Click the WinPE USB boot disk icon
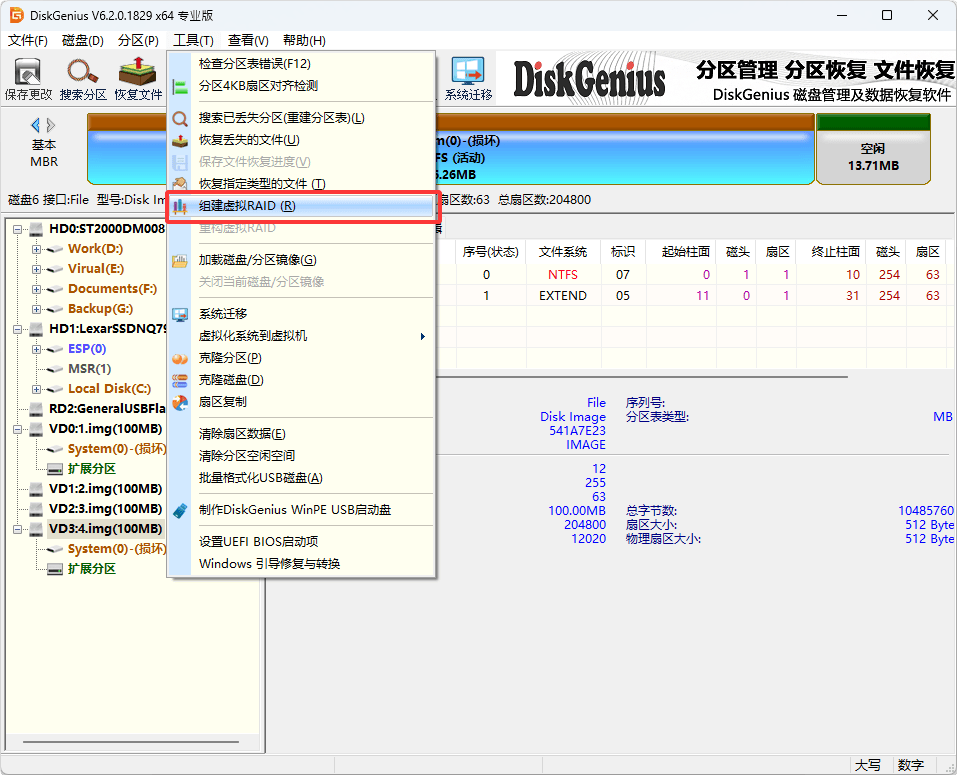 click(x=180, y=510)
